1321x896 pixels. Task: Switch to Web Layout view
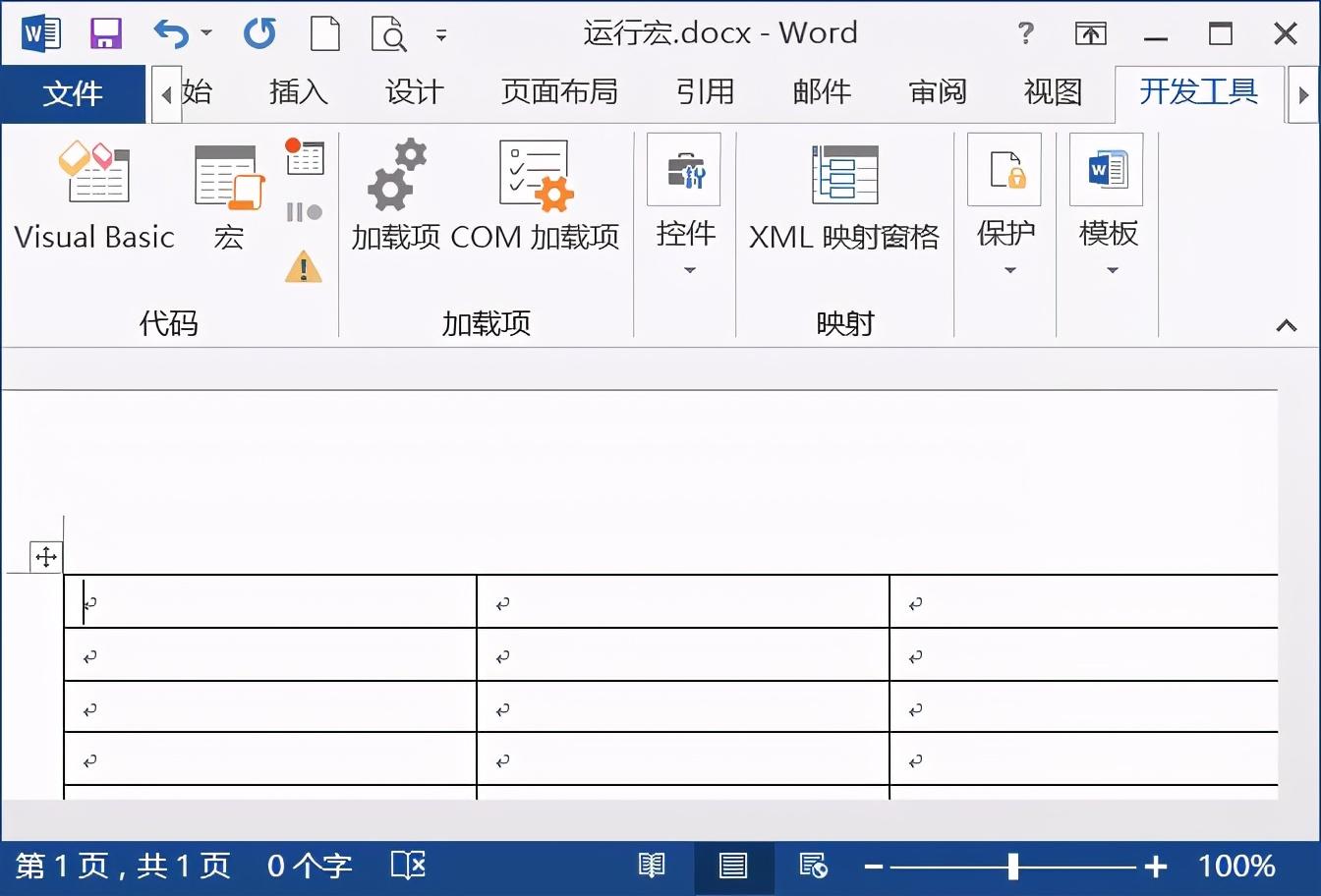click(814, 866)
